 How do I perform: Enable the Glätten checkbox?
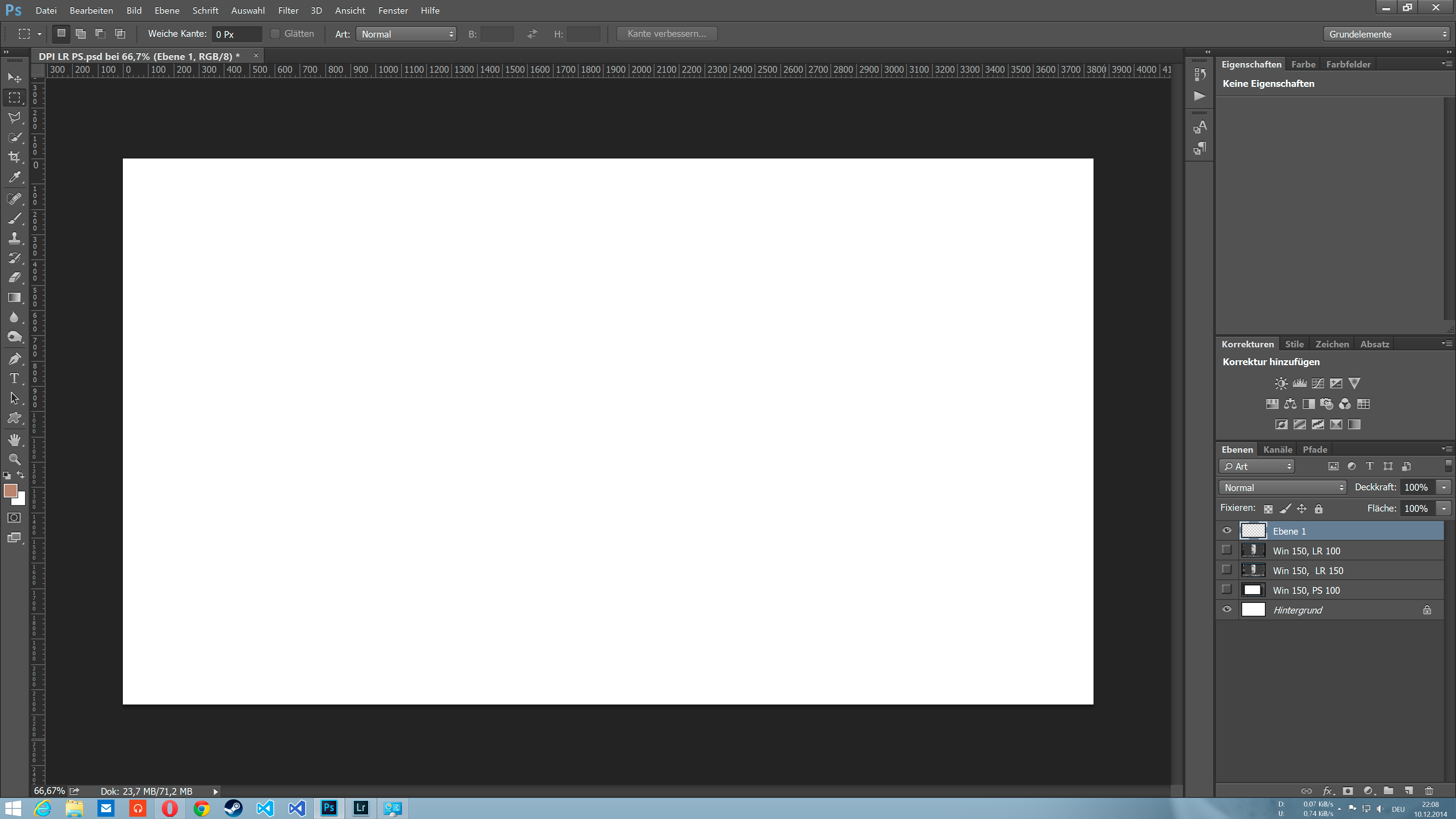(275, 34)
